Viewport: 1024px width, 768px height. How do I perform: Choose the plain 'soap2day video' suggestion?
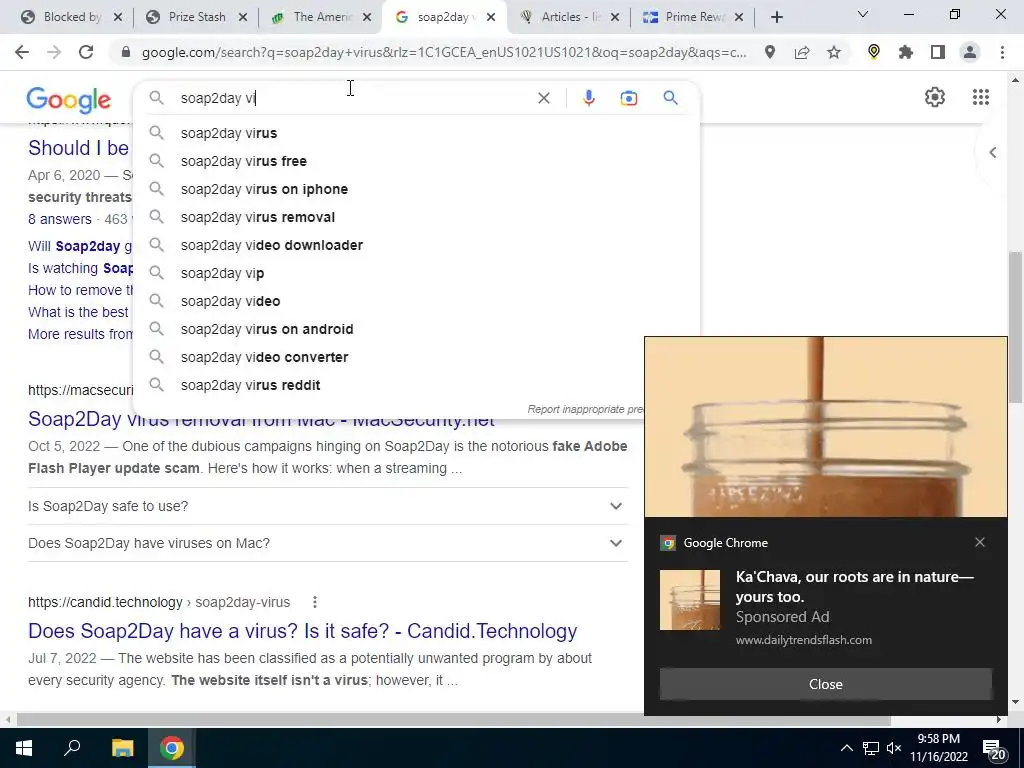(x=416, y=302)
